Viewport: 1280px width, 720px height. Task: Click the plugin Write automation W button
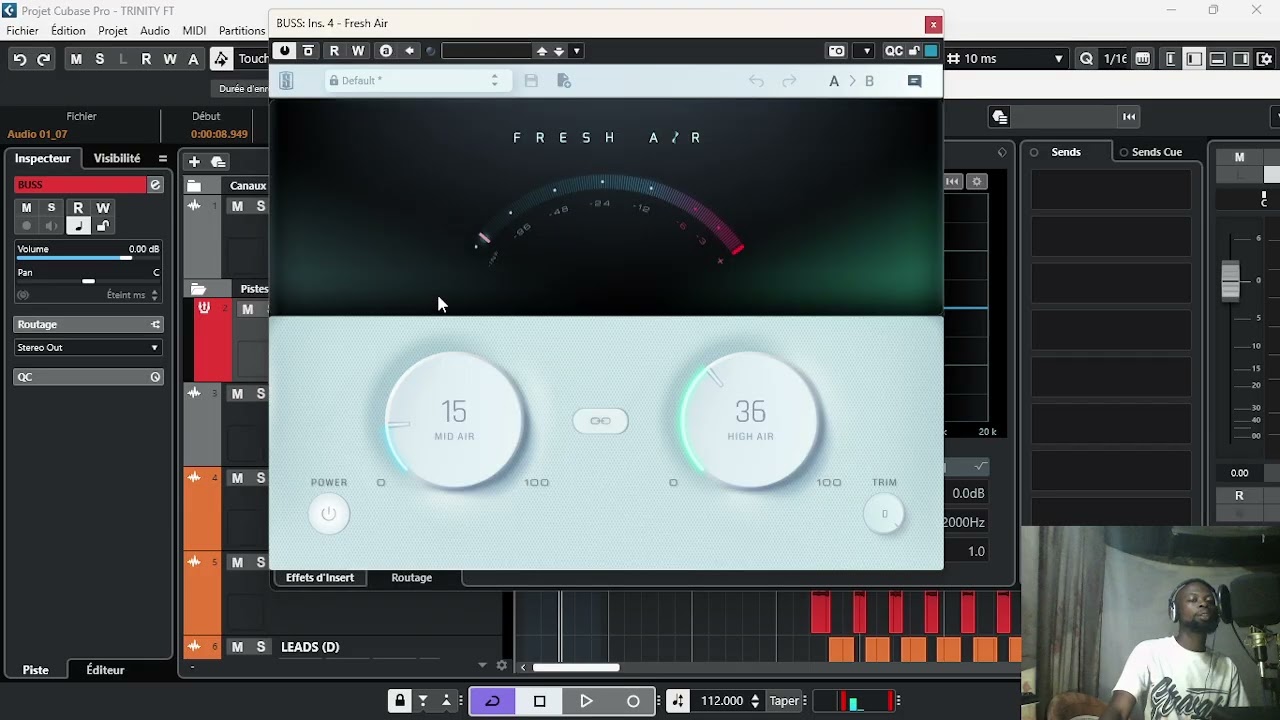358,51
